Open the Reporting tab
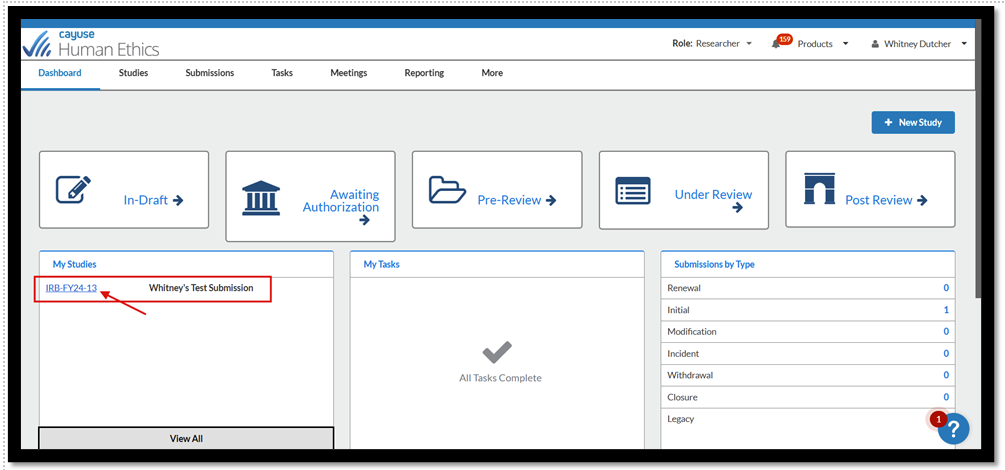The width and height of the screenshot is (1005, 470). (424, 73)
